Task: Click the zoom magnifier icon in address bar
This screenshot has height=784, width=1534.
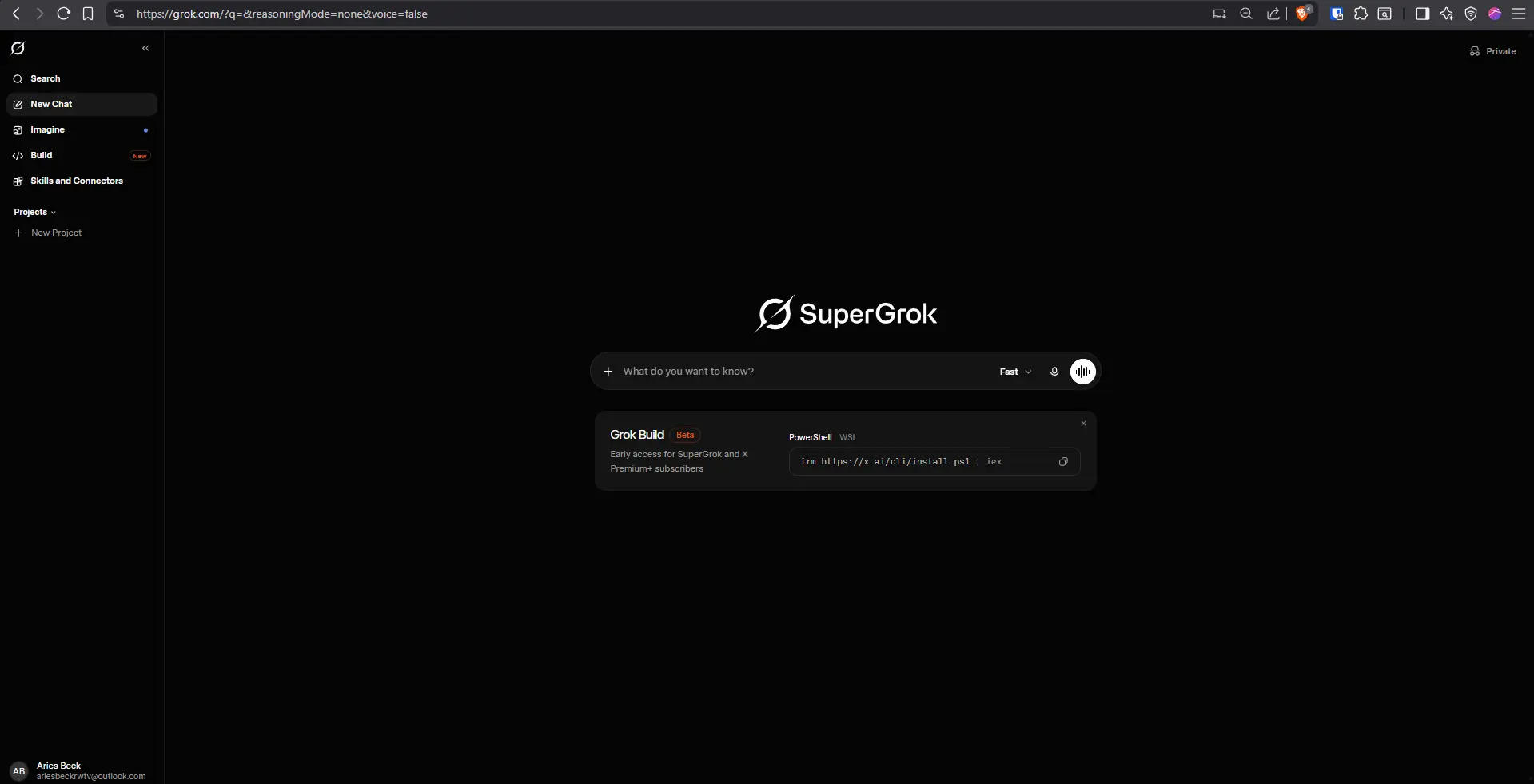Action: pyautogui.click(x=1246, y=14)
